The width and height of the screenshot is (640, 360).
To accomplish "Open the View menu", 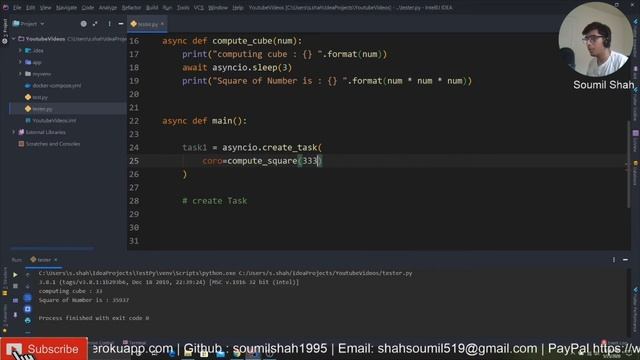I will point(45,7).
